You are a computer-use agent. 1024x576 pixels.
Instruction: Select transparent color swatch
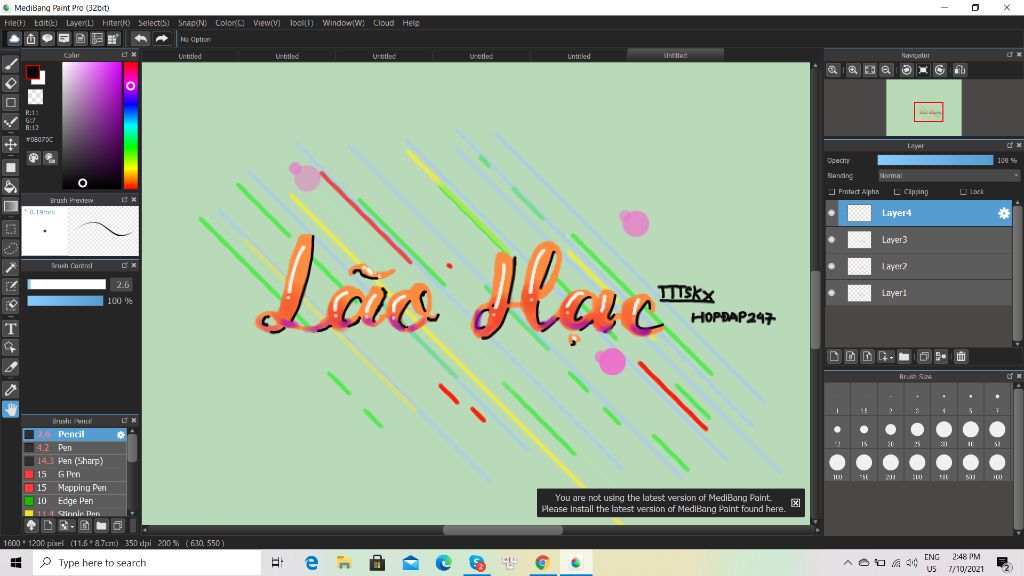(35, 97)
